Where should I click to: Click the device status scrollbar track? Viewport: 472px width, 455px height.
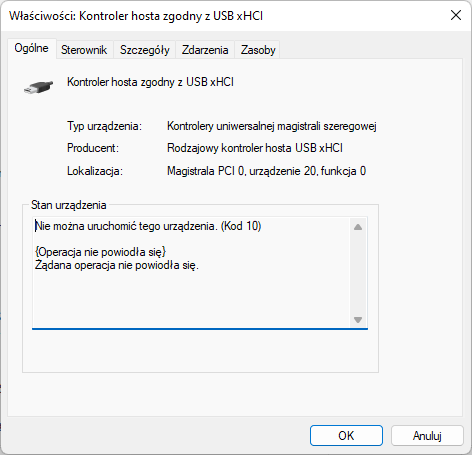click(x=358, y=273)
